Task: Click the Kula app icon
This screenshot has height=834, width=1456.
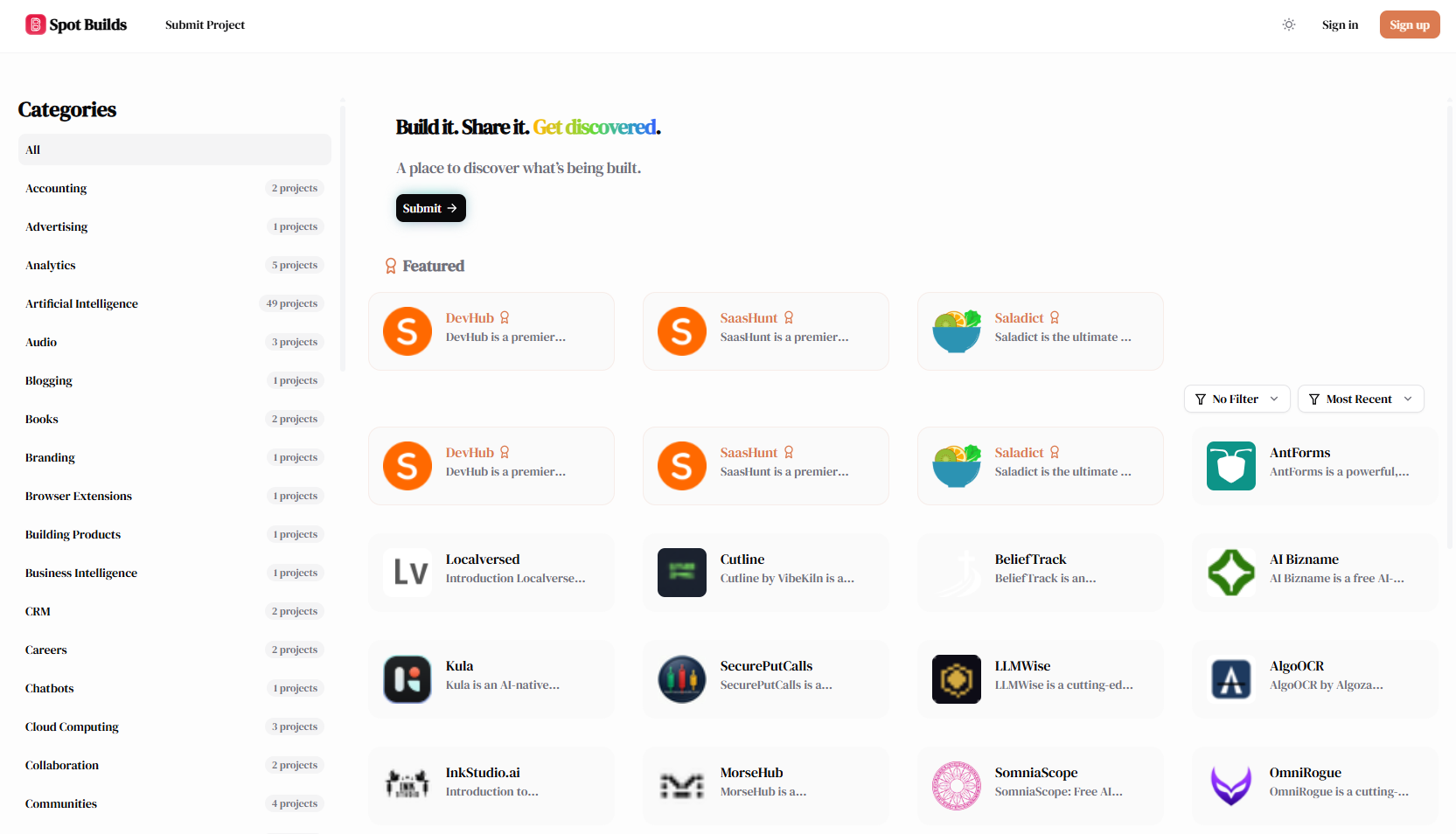Action: click(408, 679)
